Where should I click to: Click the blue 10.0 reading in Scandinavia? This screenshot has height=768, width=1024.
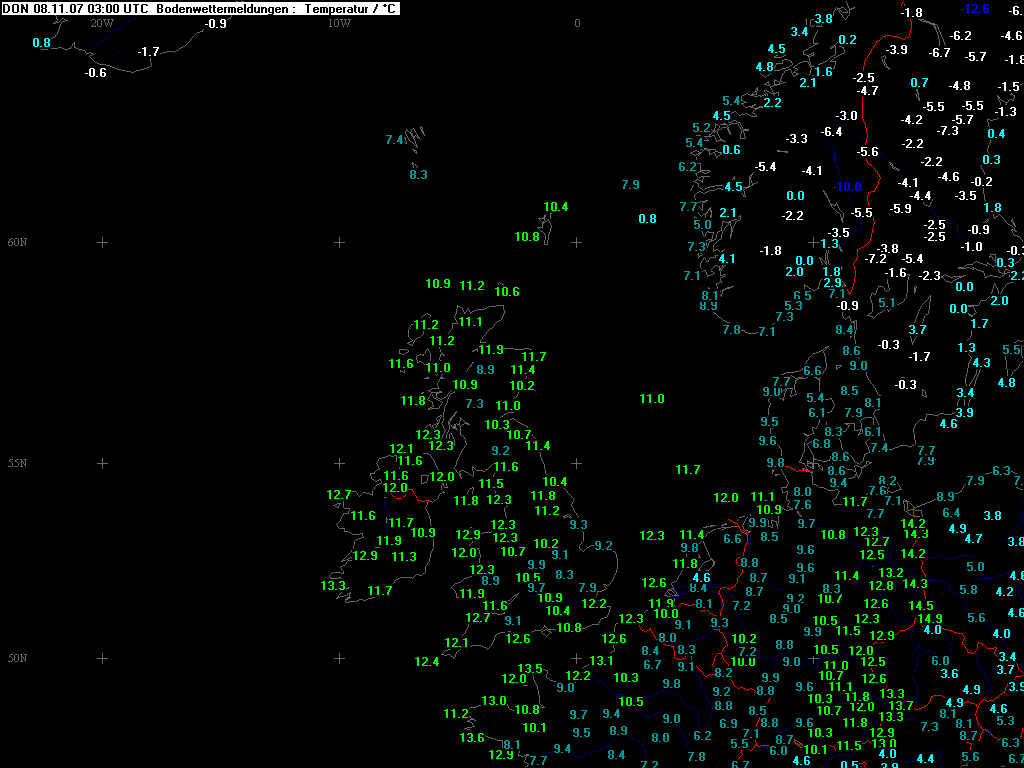pyautogui.click(x=849, y=187)
